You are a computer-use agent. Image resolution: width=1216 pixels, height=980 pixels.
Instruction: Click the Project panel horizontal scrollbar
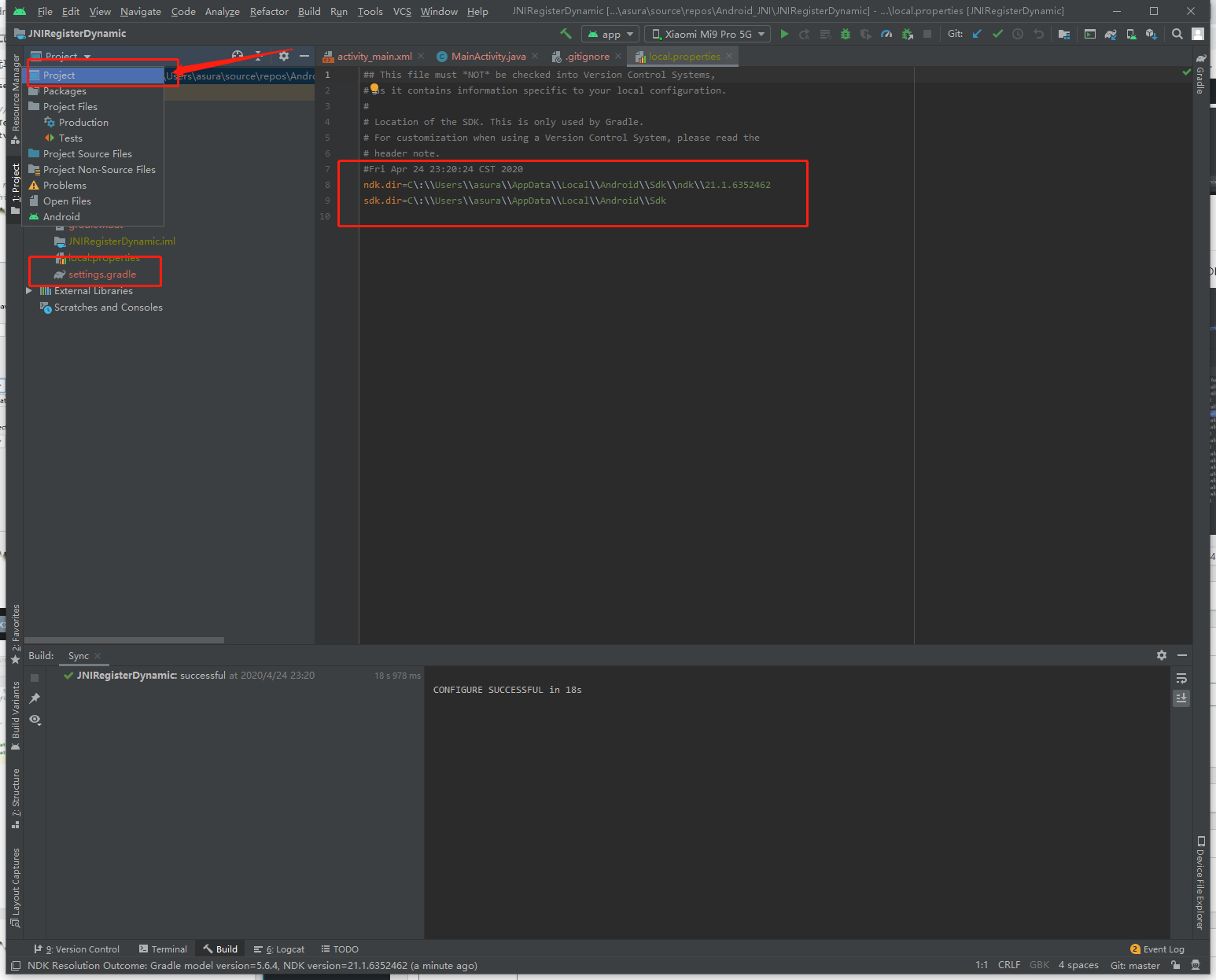124,640
